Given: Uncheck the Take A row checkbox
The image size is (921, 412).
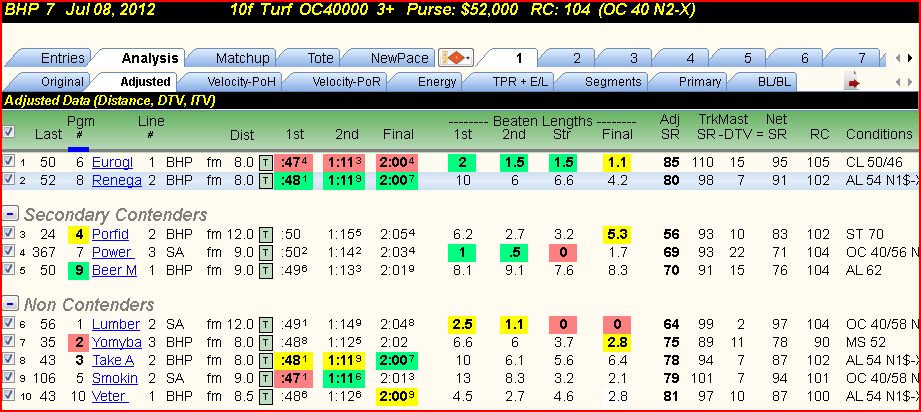Looking at the screenshot, I should pos(8,360).
